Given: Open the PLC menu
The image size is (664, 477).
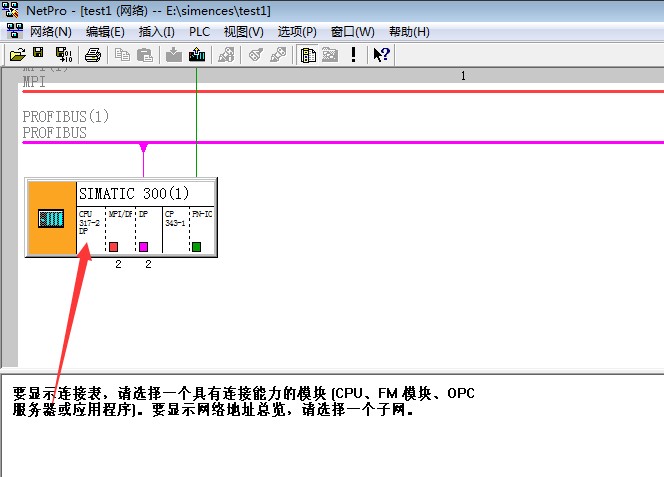Looking at the screenshot, I should tap(199, 32).
